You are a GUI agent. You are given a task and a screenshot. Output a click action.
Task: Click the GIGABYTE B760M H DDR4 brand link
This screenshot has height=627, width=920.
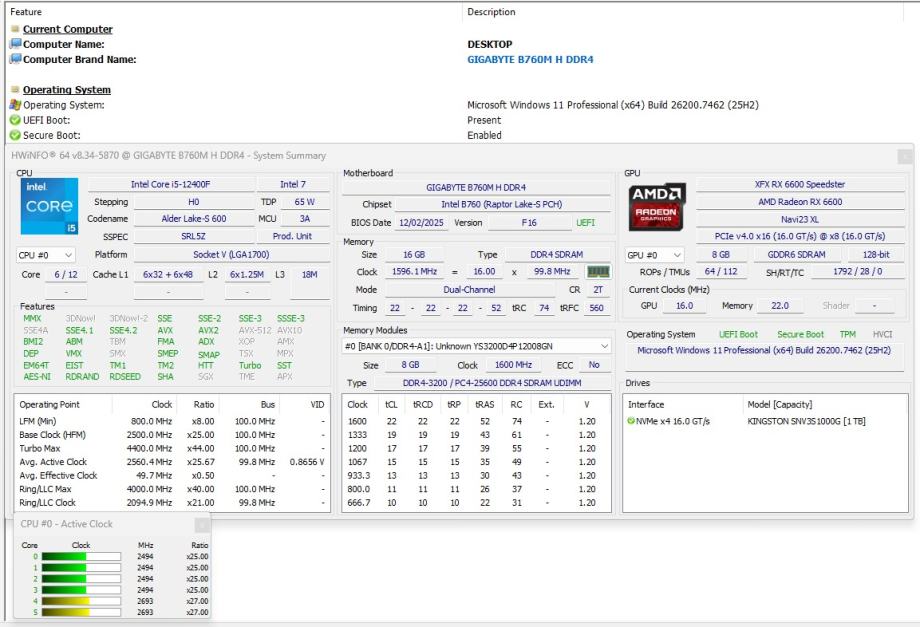tap(530, 59)
